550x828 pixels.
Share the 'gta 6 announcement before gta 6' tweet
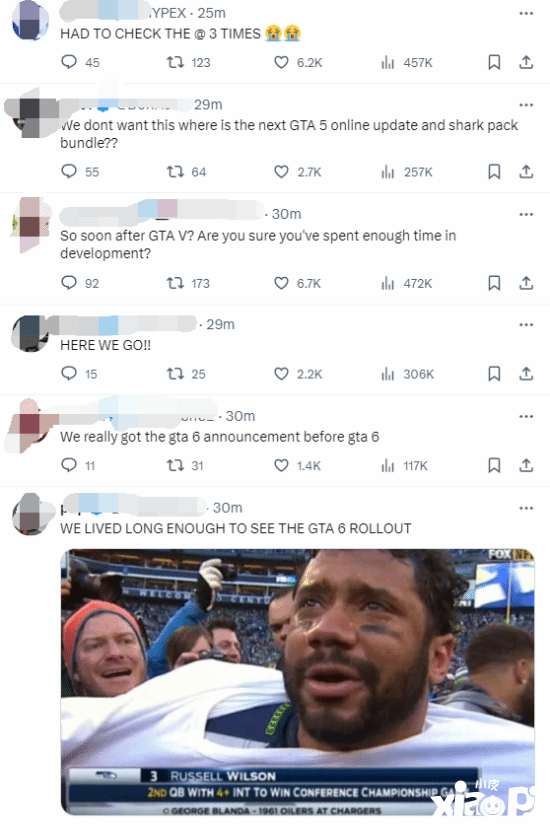526,465
